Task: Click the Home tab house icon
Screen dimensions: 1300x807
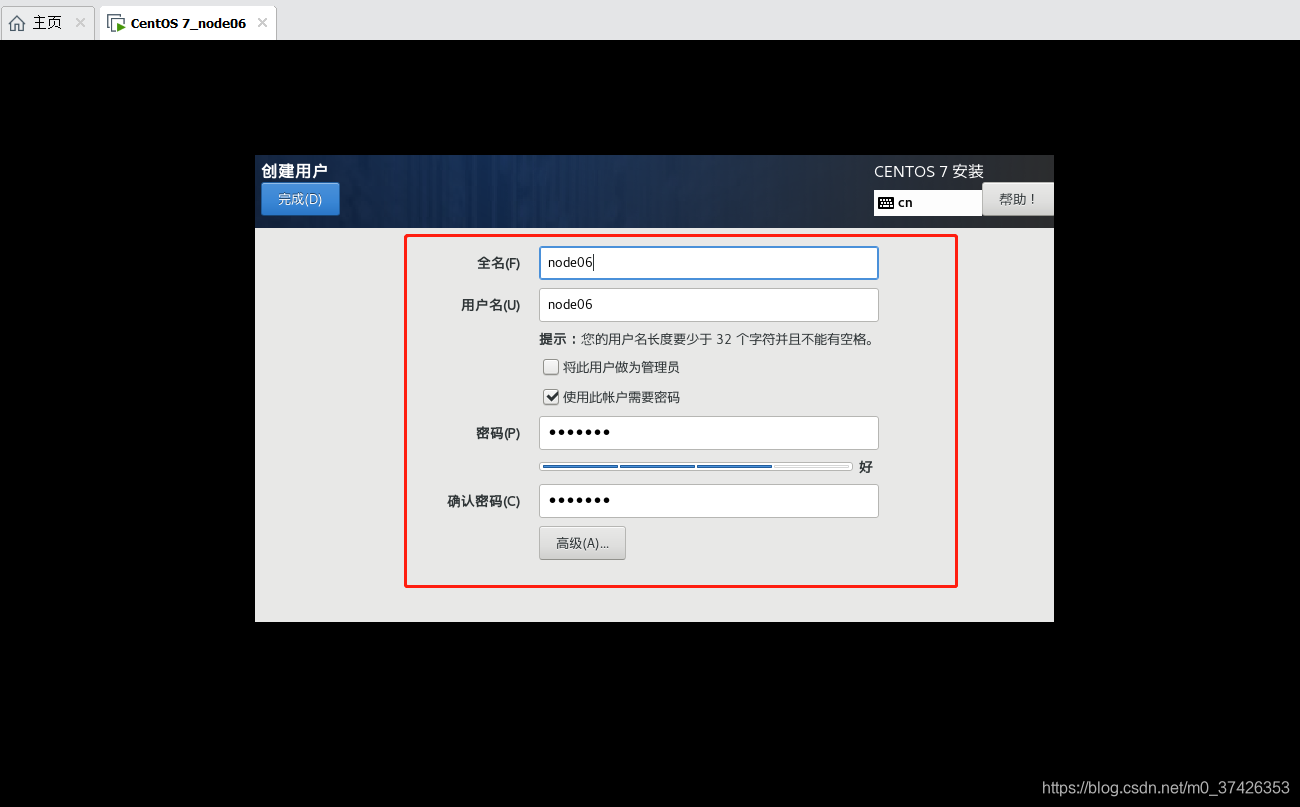Action: coord(17,23)
